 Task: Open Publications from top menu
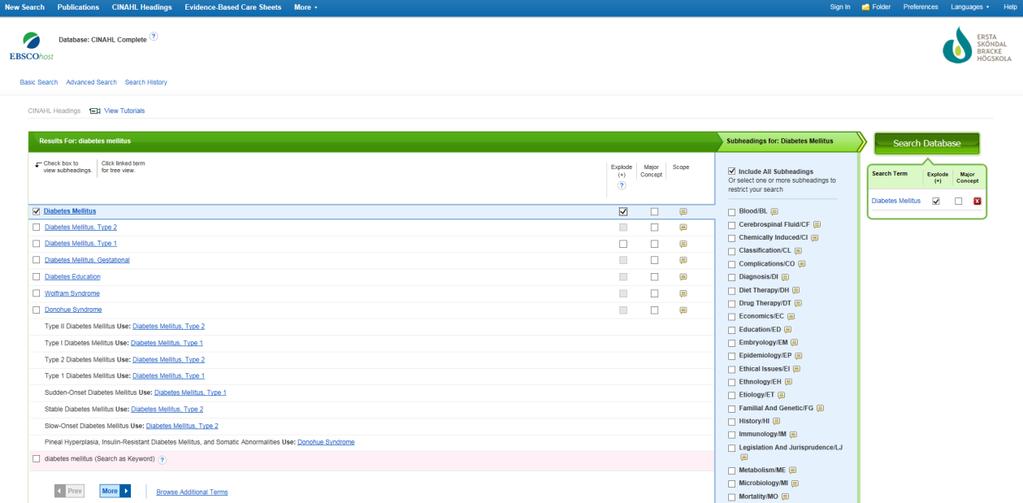[78, 7]
